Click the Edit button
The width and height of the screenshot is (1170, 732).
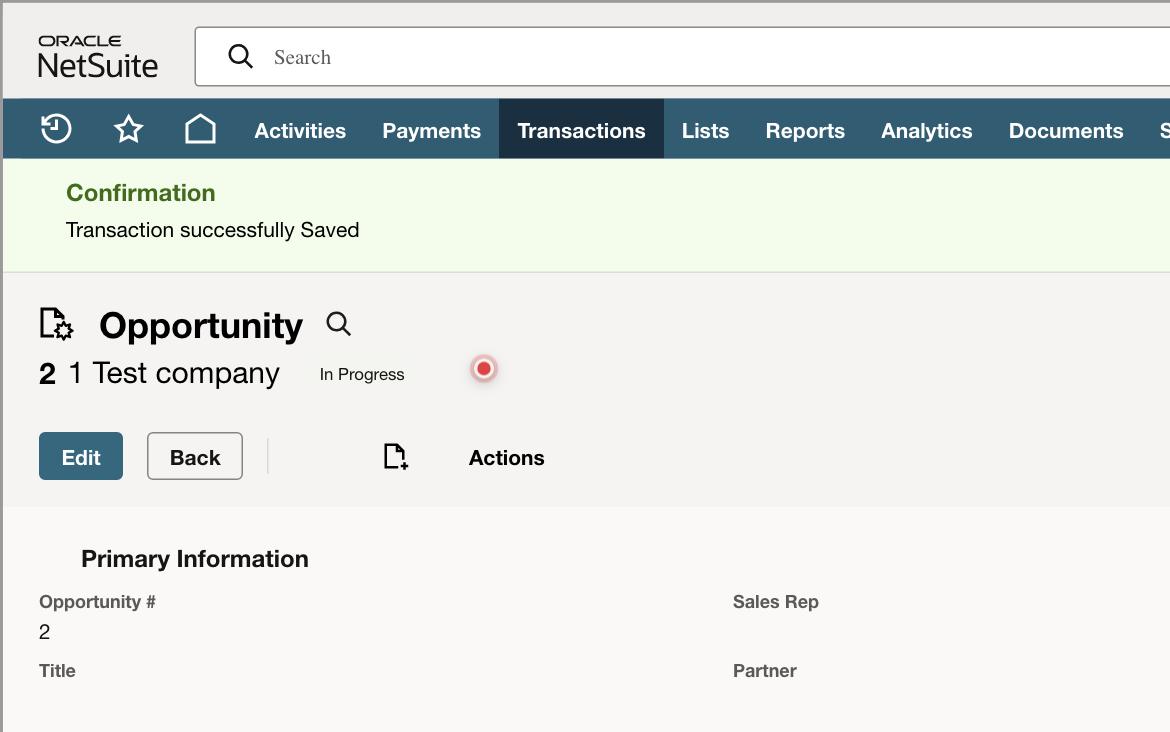point(81,456)
